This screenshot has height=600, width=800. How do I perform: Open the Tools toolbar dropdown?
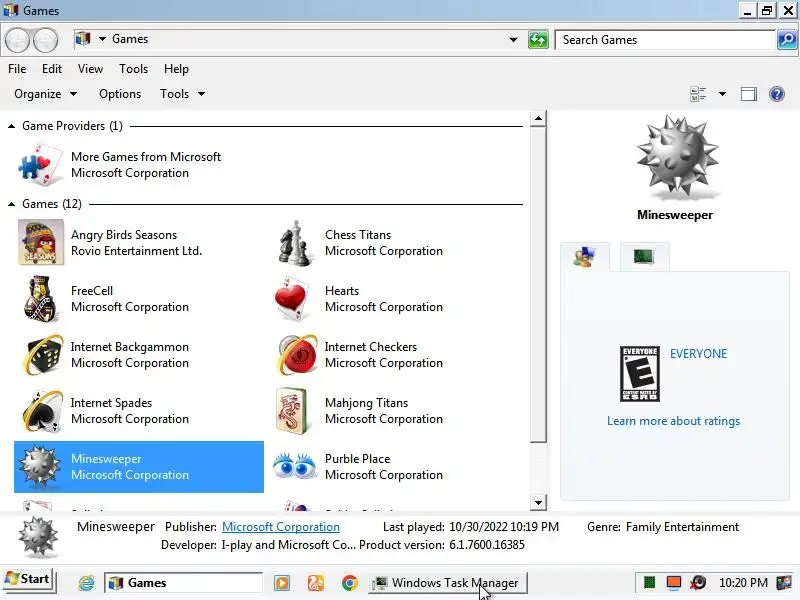[x=182, y=94]
